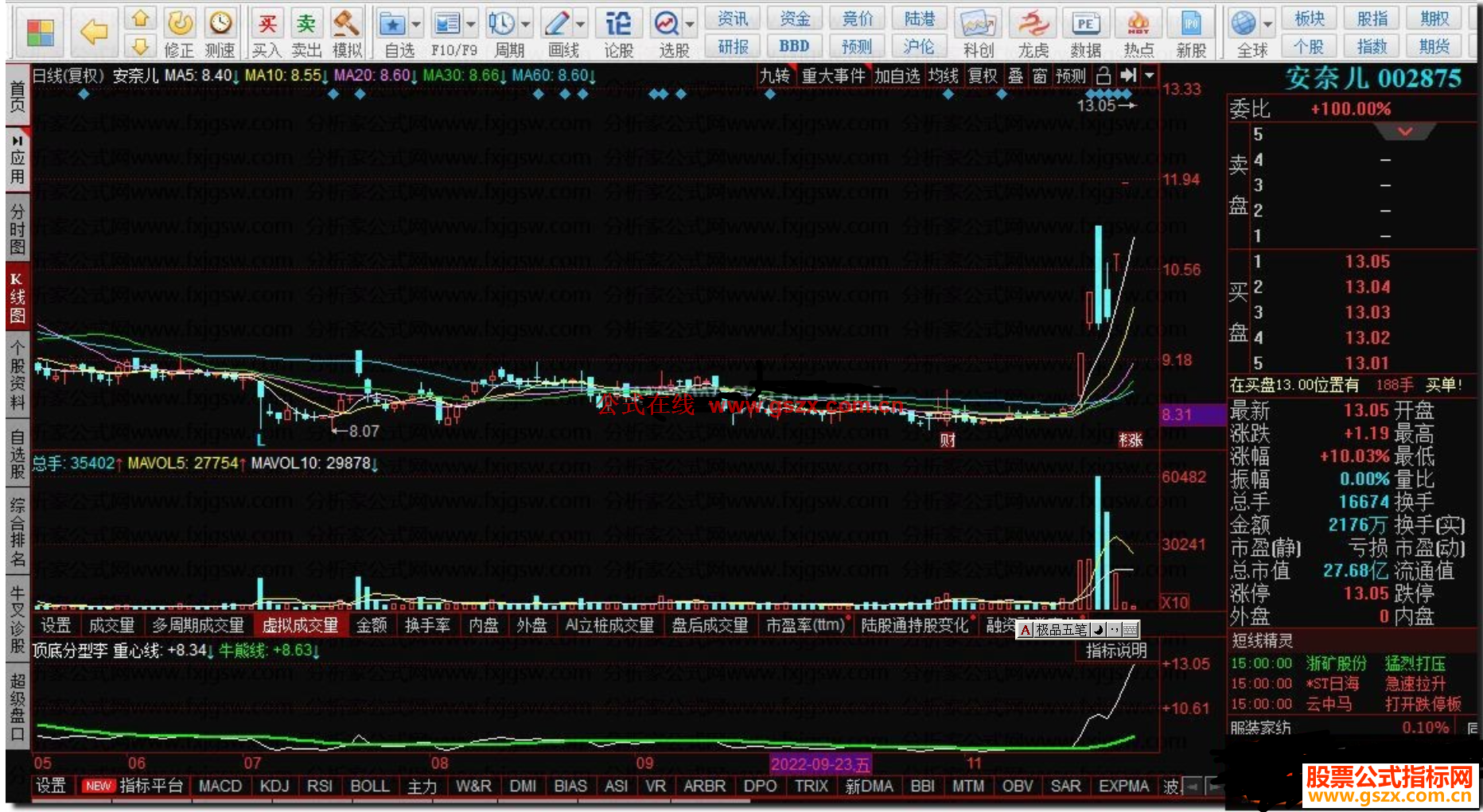Expand the 周期 period dropdown arrow

click(x=526, y=25)
